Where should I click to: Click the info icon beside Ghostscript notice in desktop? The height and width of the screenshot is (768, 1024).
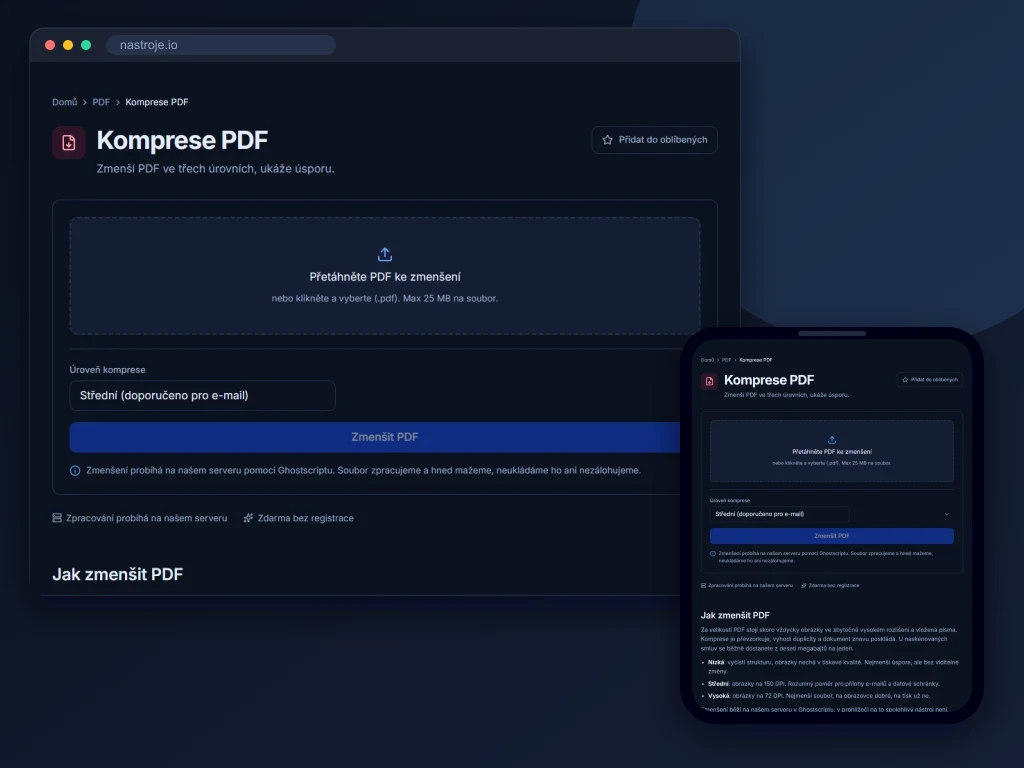(x=75, y=471)
